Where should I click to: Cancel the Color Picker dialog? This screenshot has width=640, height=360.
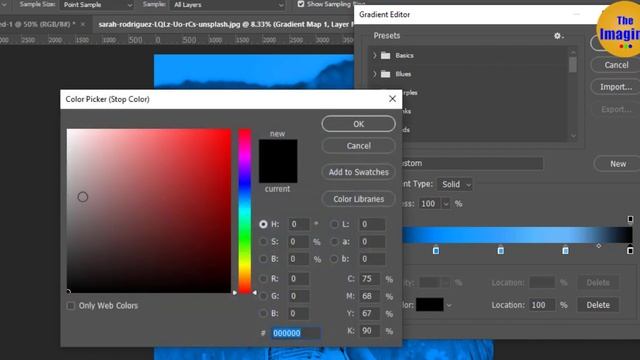358,146
